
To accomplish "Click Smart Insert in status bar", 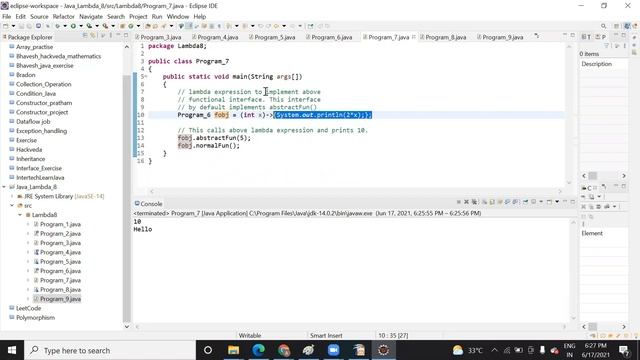I will 326,336.
